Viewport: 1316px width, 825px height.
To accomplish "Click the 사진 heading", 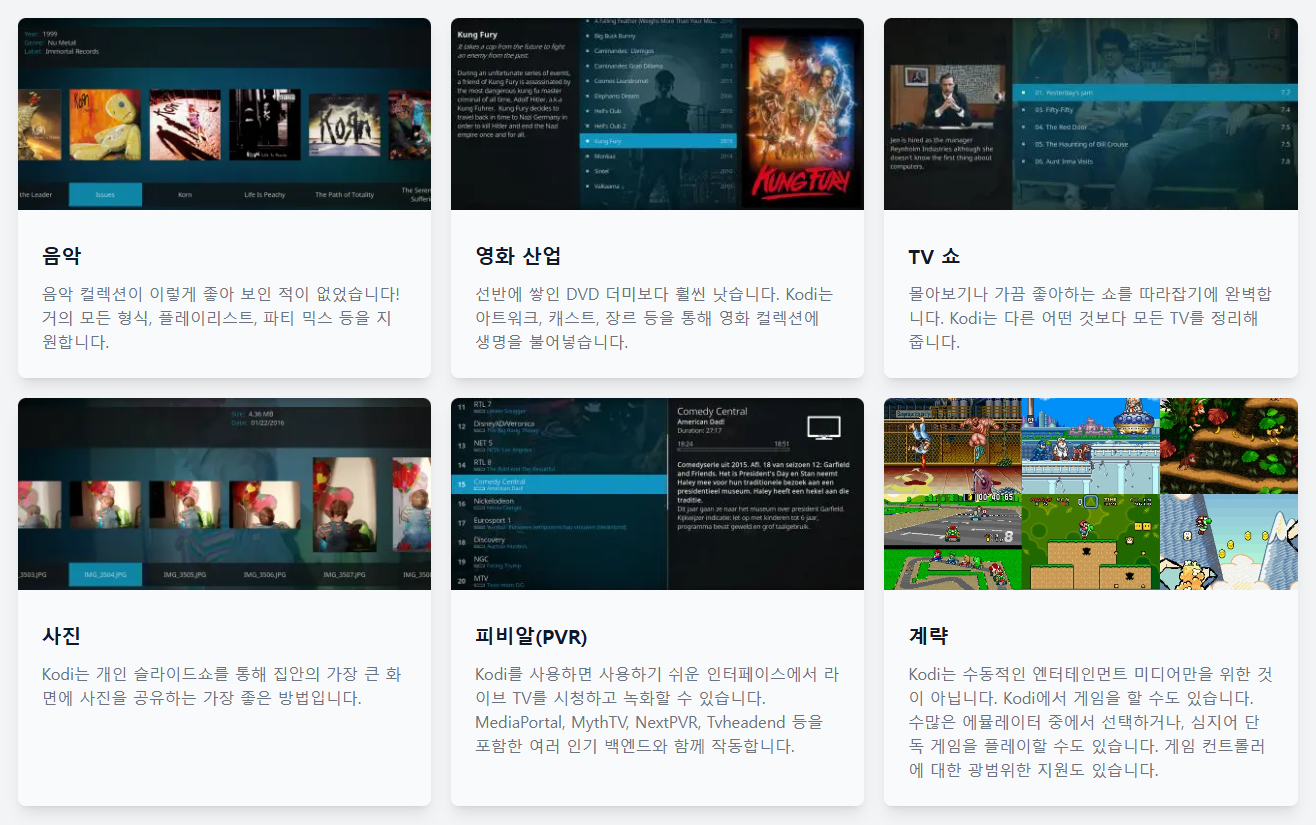I will [x=61, y=636].
